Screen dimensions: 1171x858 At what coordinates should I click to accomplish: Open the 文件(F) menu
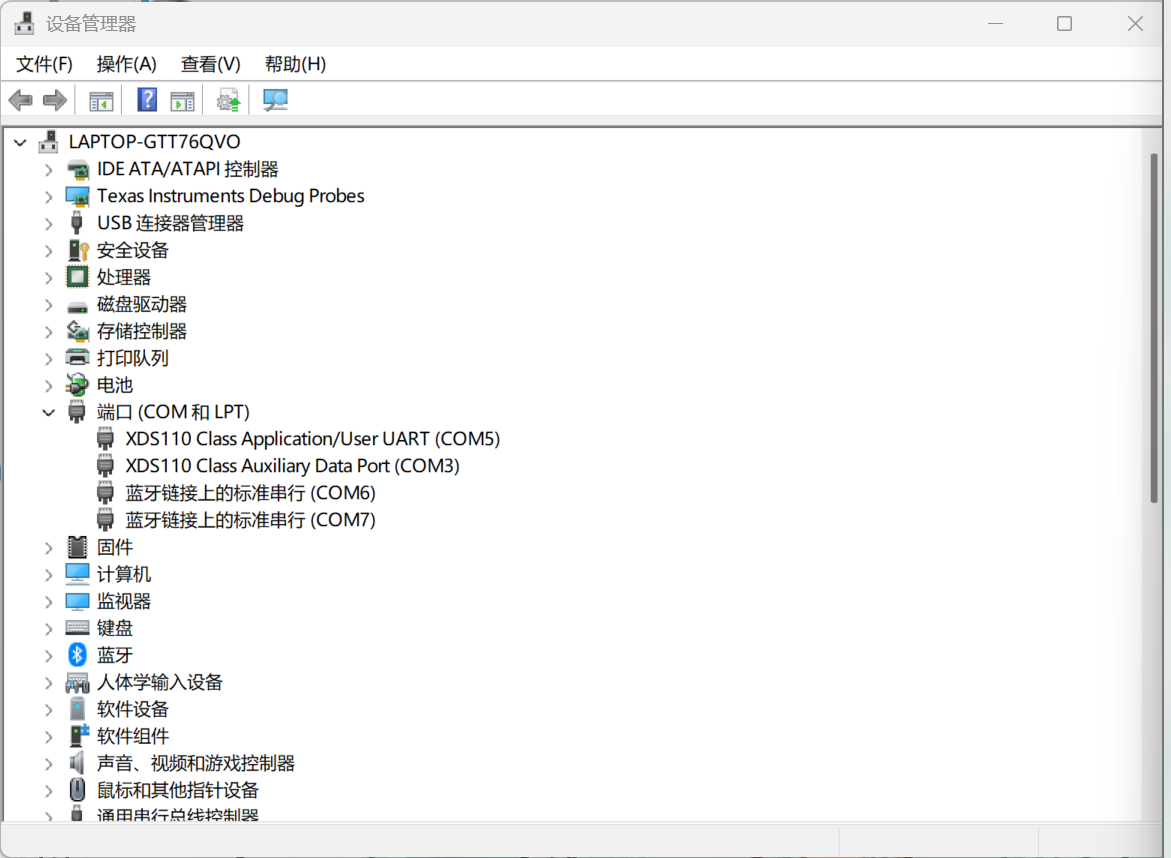tap(44, 64)
